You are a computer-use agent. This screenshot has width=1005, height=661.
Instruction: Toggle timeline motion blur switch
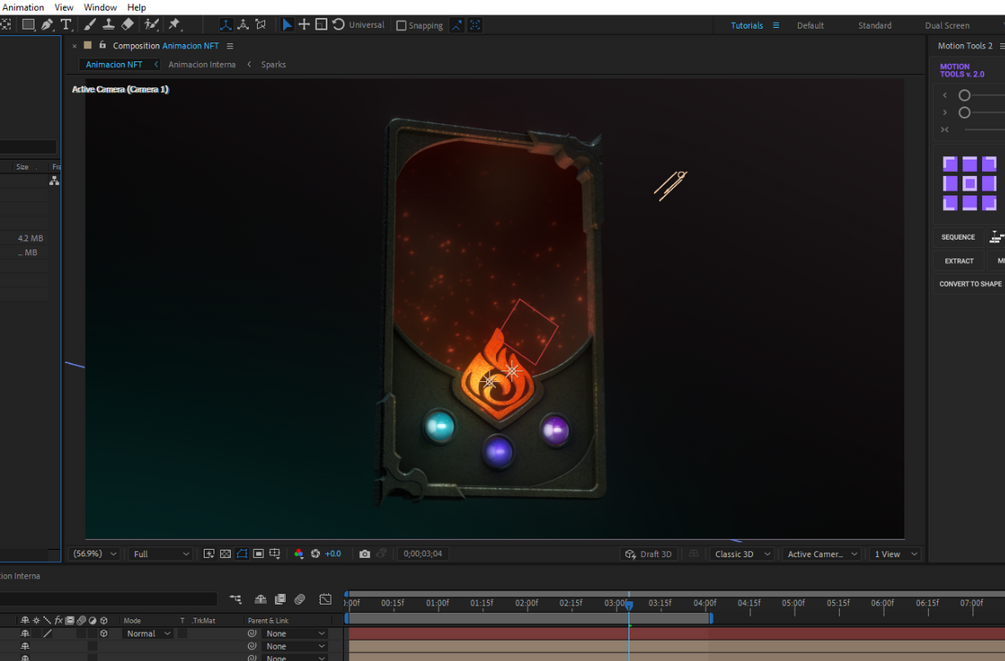click(x=299, y=599)
